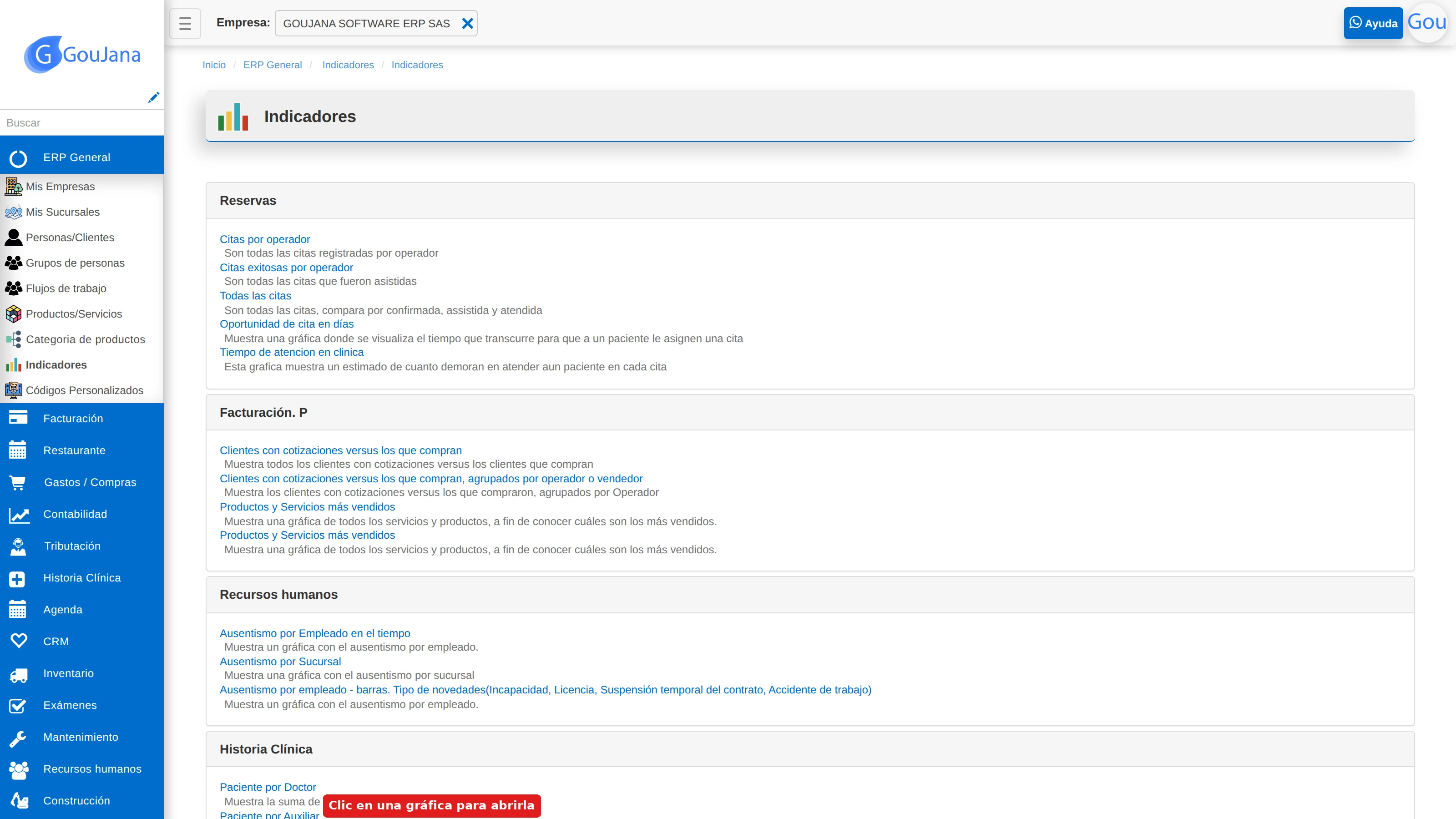Expand the Historia Clínica sidebar module
This screenshot has height=819, width=1456.
pos(82,578)
